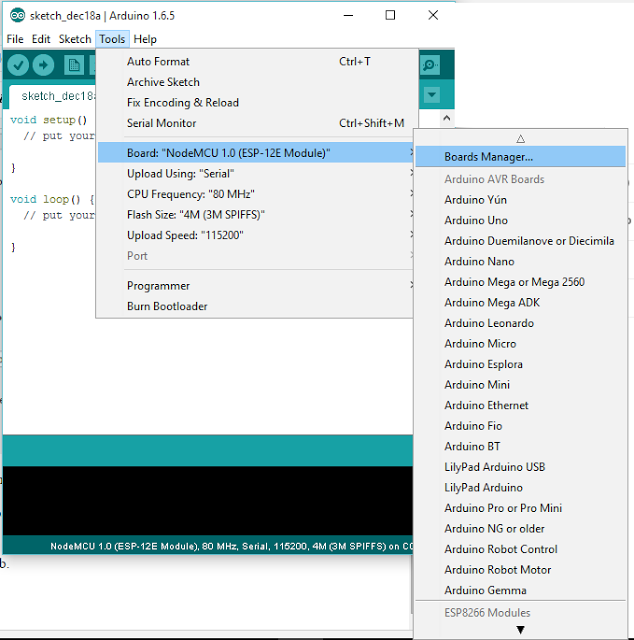Open the File menu
This screenshot has width=634, height=640.
[x=15, y=39]
